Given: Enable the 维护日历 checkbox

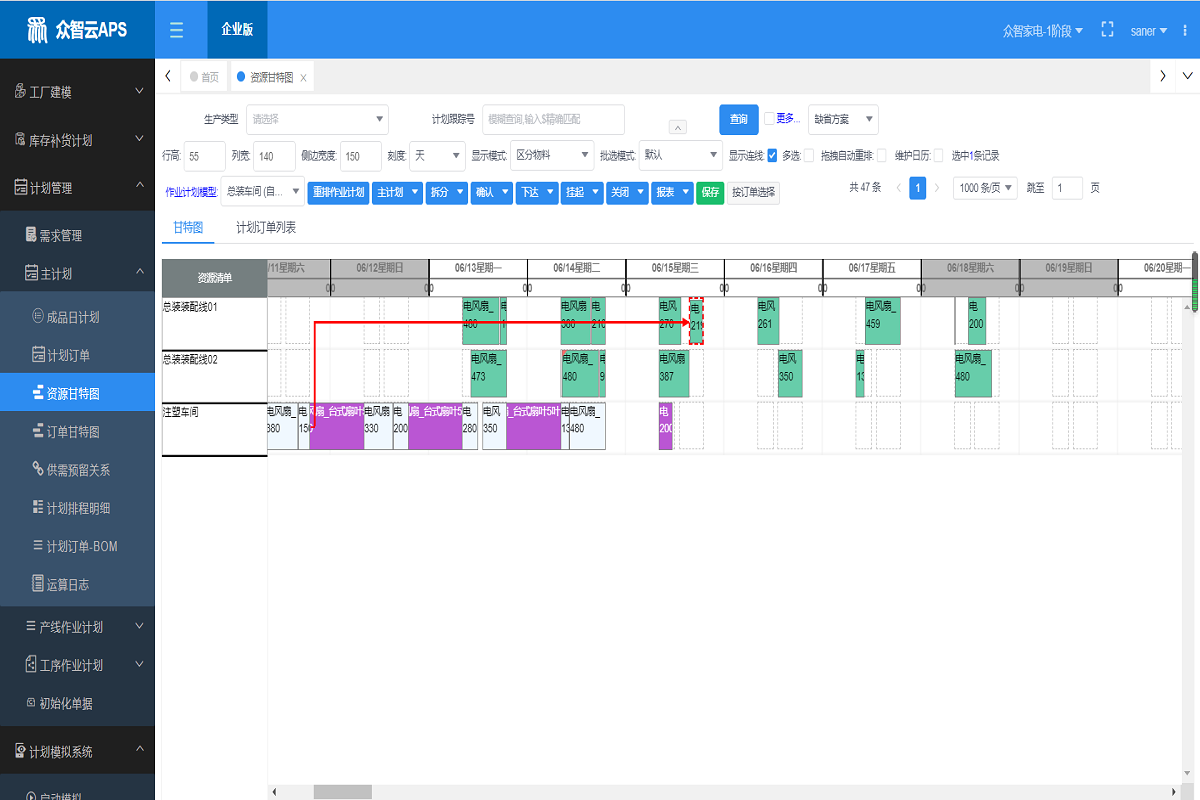Looking at the screenshot, I should tap(938, 155).
